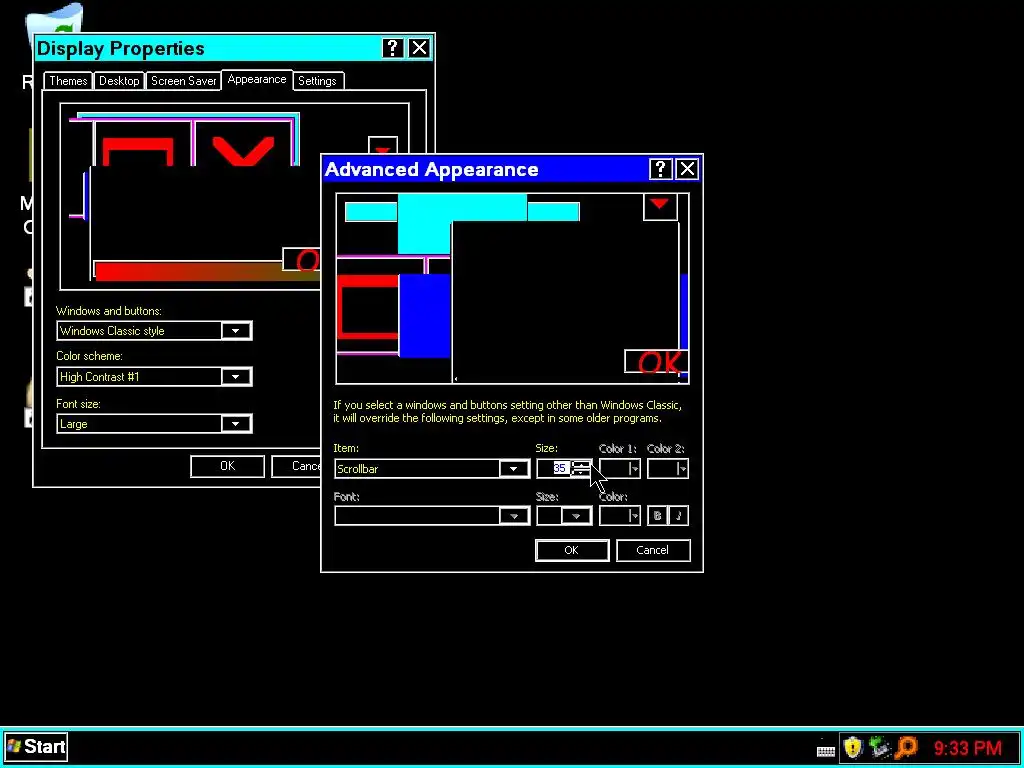The image size is (1024, 768).
Task: Toggle the Bold B font button
Action: (x=658, y=516)
